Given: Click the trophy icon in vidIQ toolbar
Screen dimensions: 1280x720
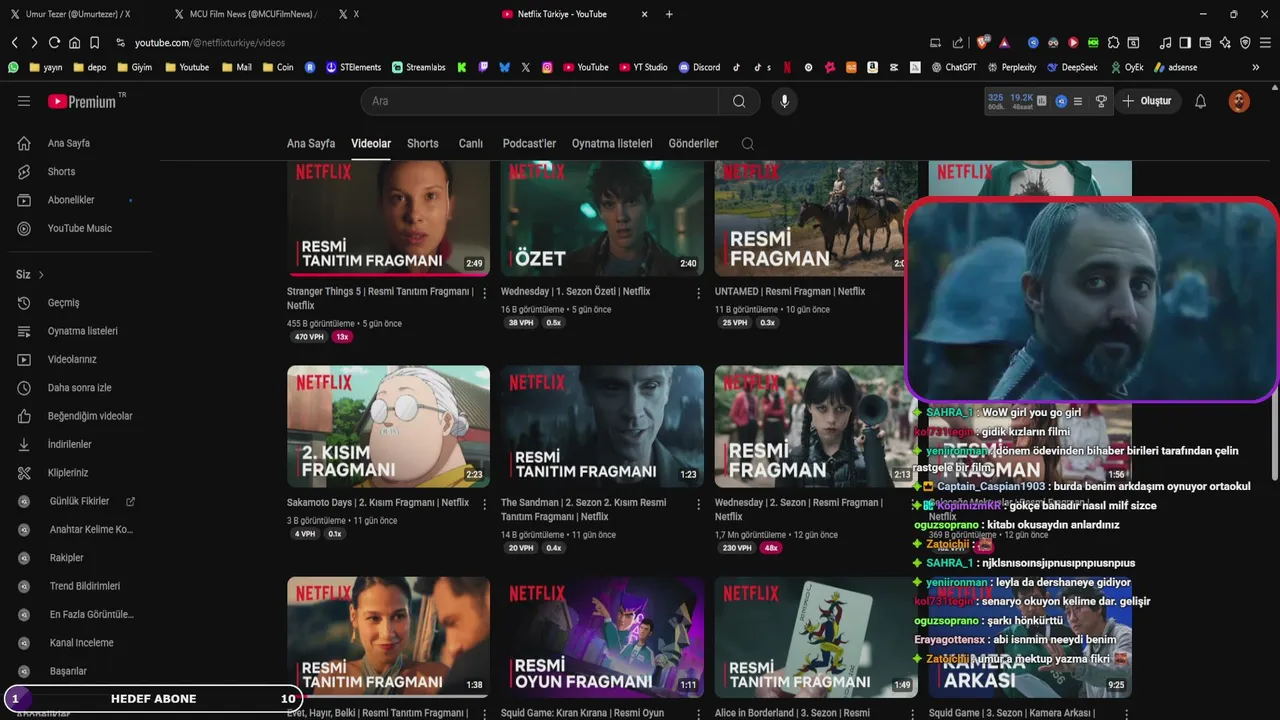Looking at the screenshot, I should coord(1101,101).
